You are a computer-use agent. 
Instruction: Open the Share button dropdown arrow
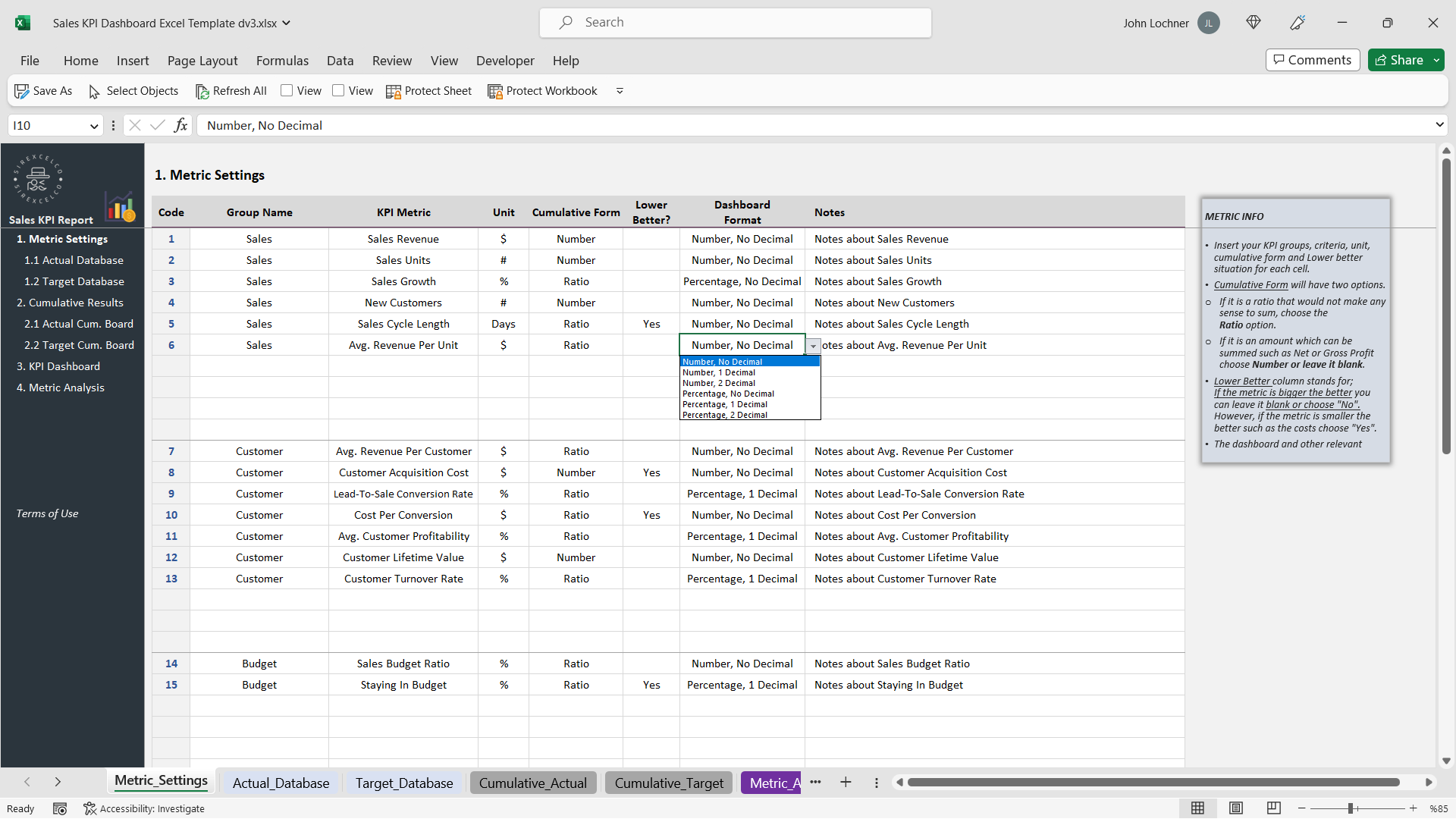[x=1436, y=60]
